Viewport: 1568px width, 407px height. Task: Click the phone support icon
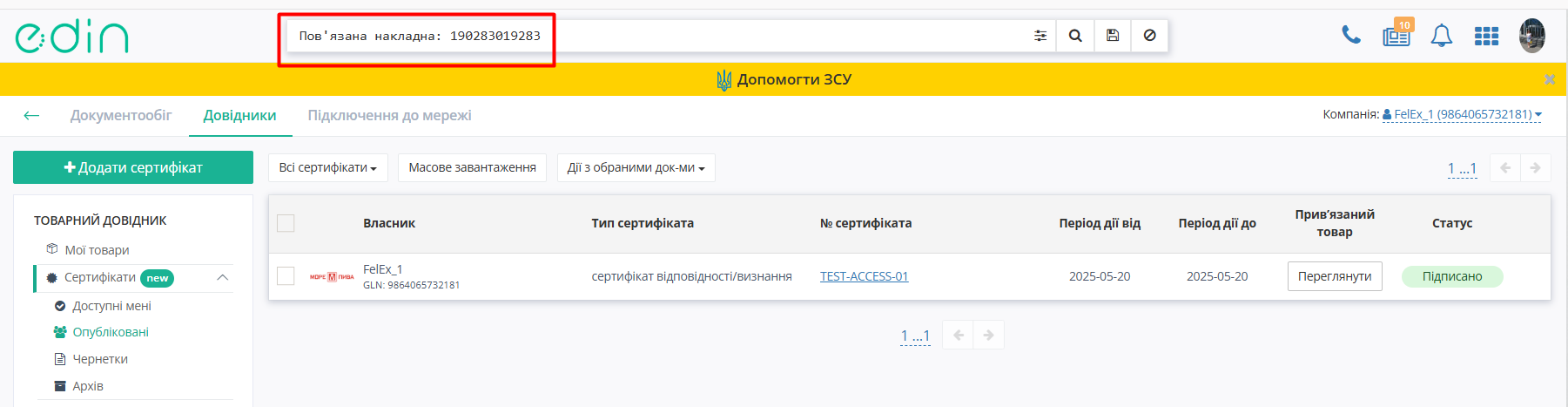tap(1351, 35)
